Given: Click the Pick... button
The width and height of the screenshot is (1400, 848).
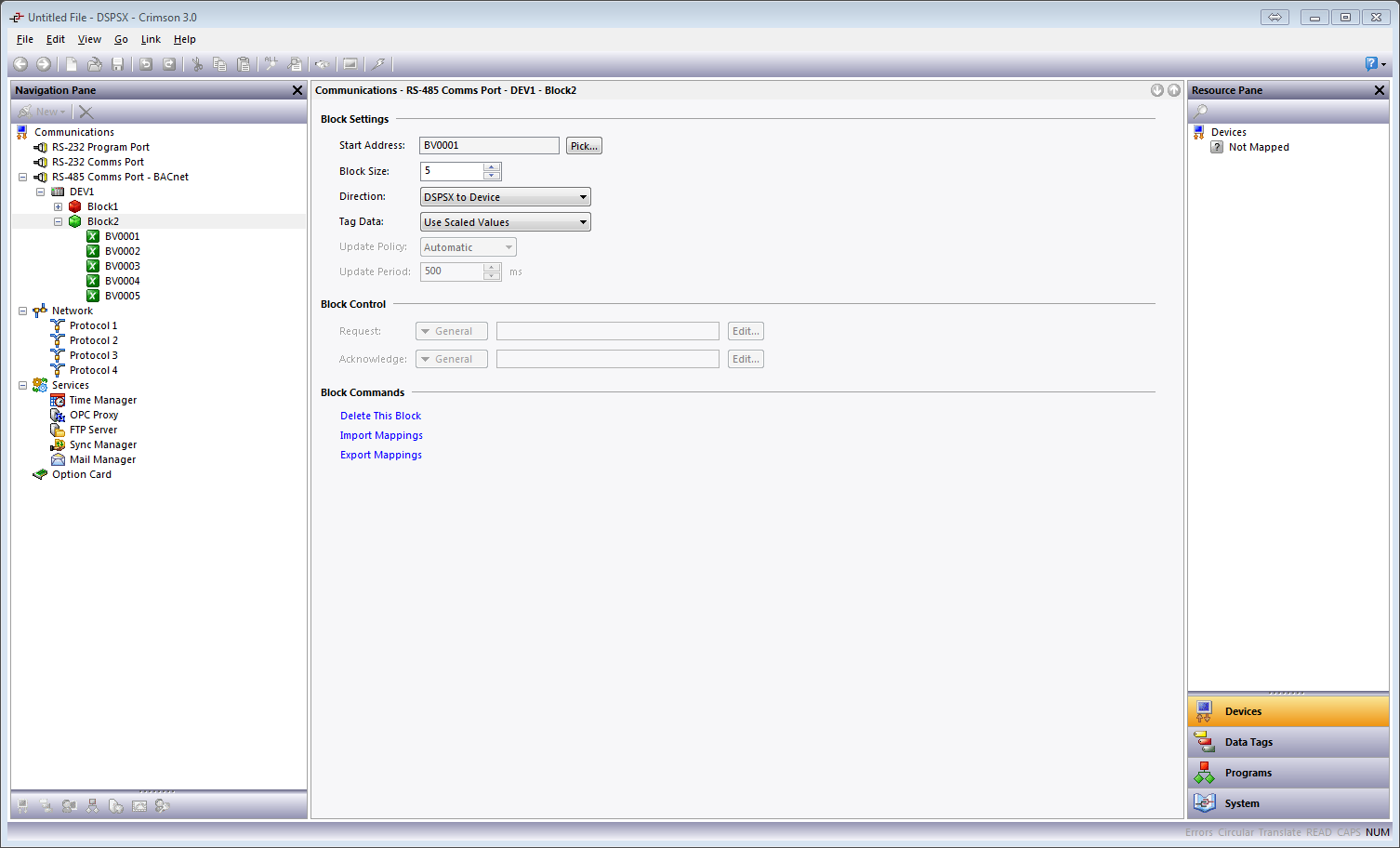Looking at the screenshot, I should [584, 146].
